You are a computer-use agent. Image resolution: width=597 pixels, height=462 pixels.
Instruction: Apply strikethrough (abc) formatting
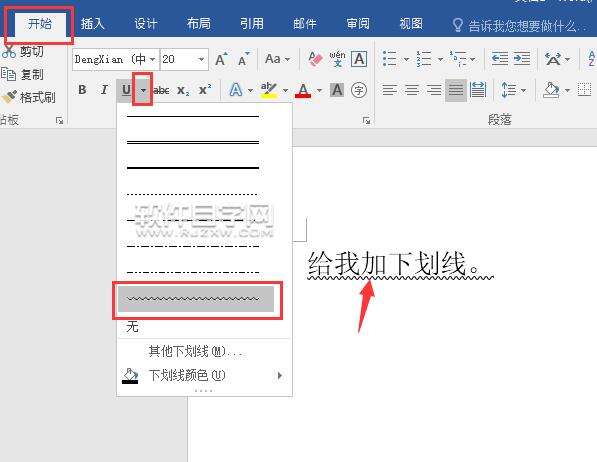pyautogui.click(x=161, y=90)
